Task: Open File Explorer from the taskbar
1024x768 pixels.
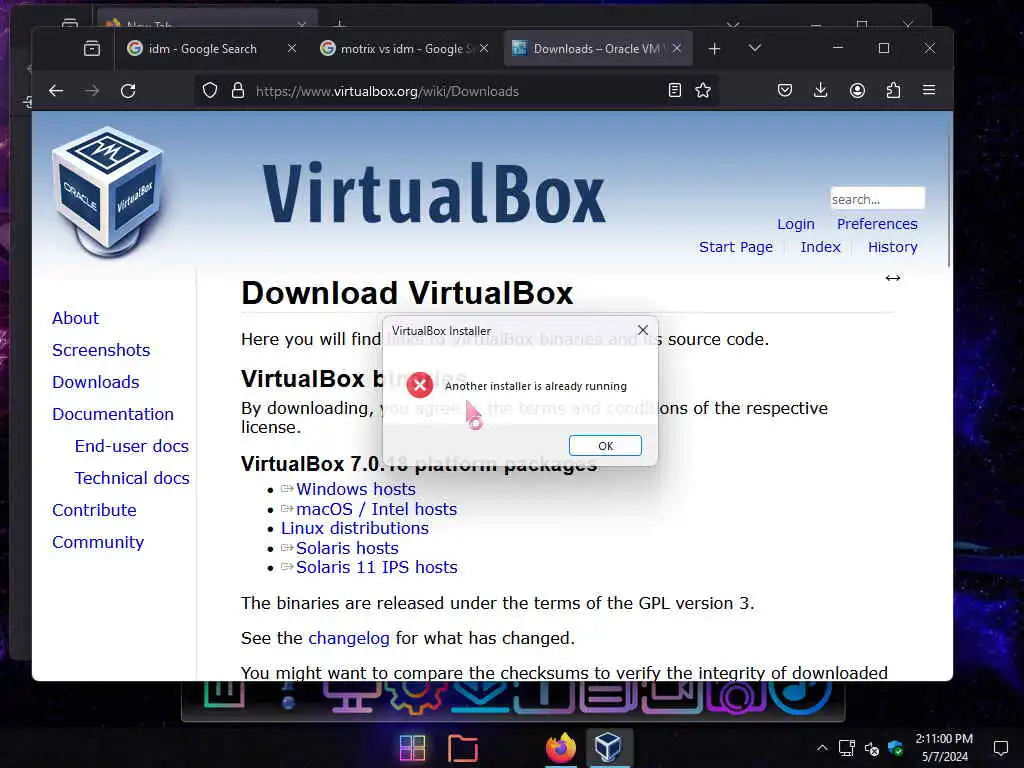Action: pyautogui.click(x=463, y=748)
